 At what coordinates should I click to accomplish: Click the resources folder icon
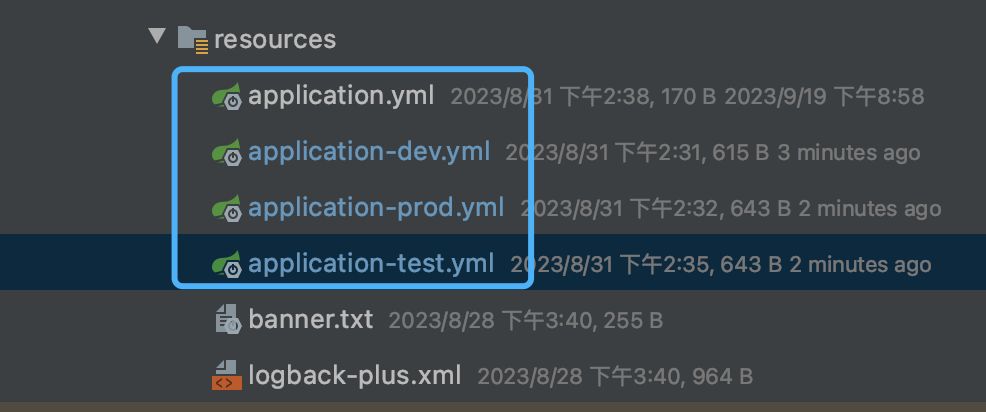click(193, 40)
